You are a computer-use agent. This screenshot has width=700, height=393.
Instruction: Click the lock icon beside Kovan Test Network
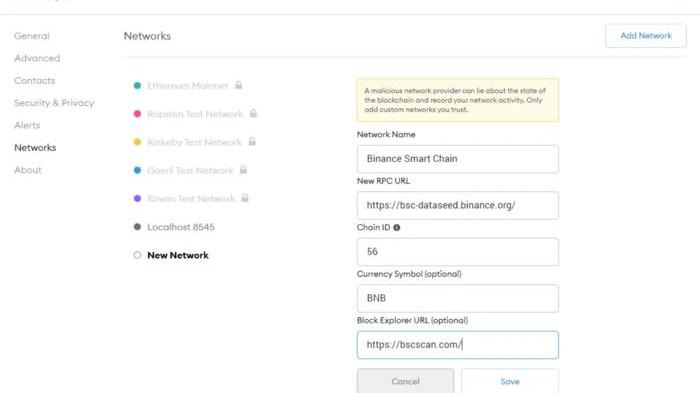click(x=245, y=198)
